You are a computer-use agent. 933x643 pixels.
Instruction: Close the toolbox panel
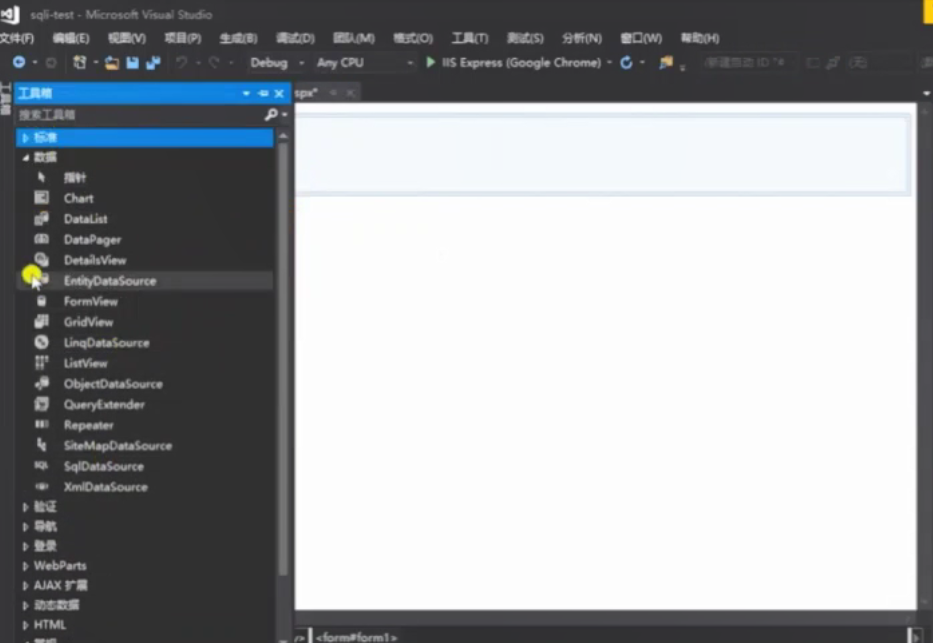pos(279,93)
